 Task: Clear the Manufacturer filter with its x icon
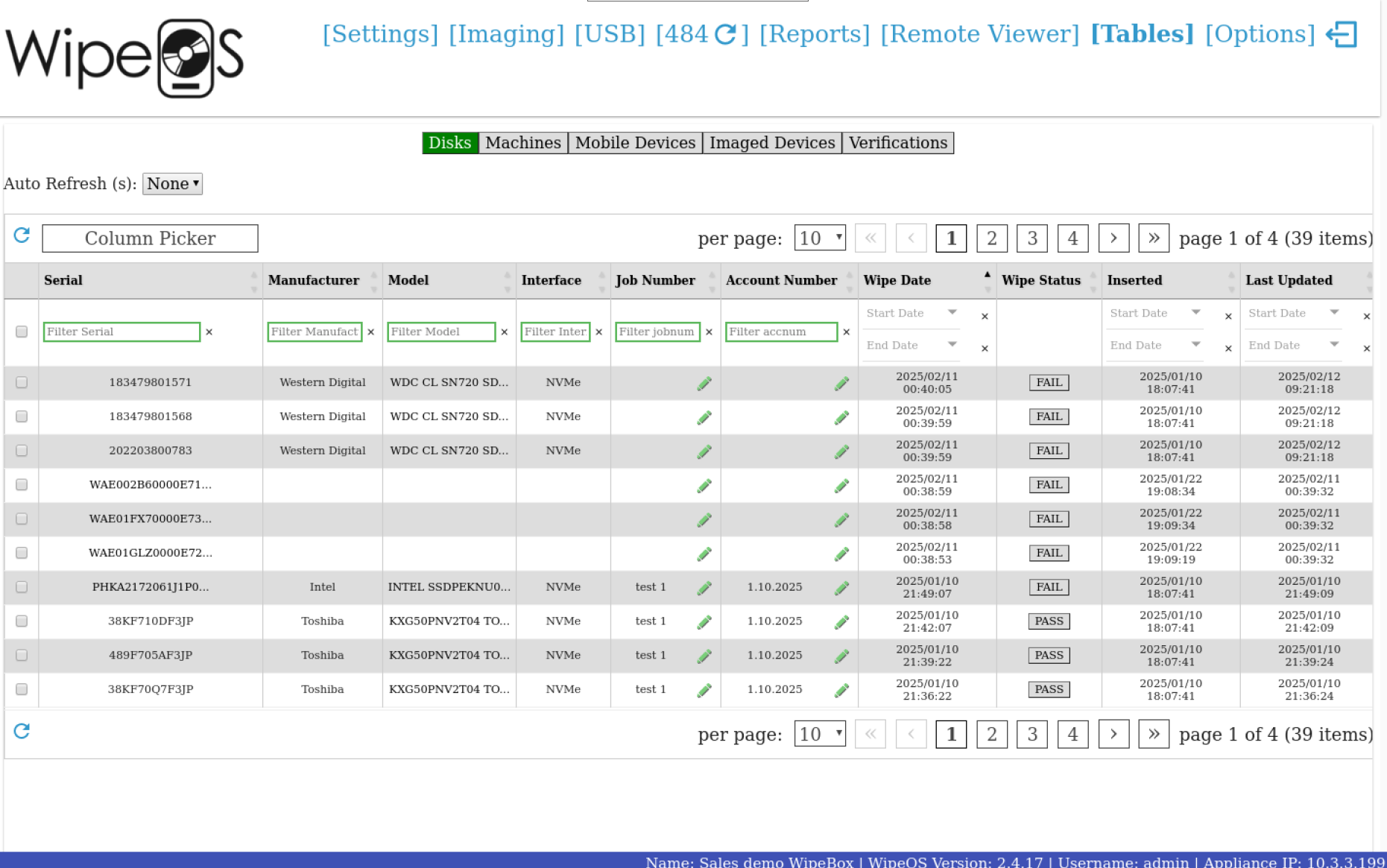pos(371,332)
